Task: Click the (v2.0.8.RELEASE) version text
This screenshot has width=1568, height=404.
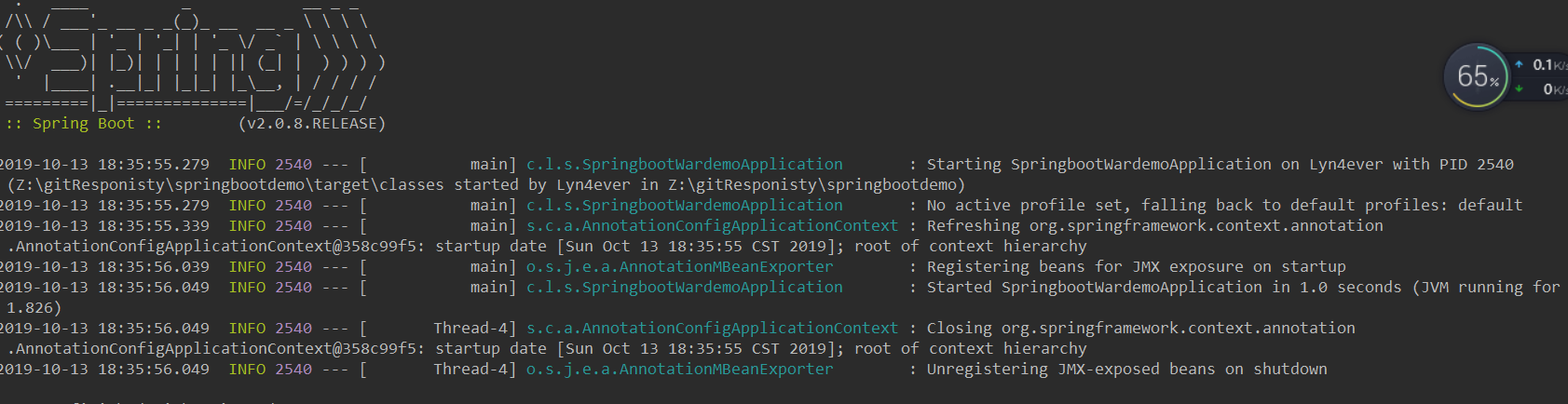Action: click(311, 123)
